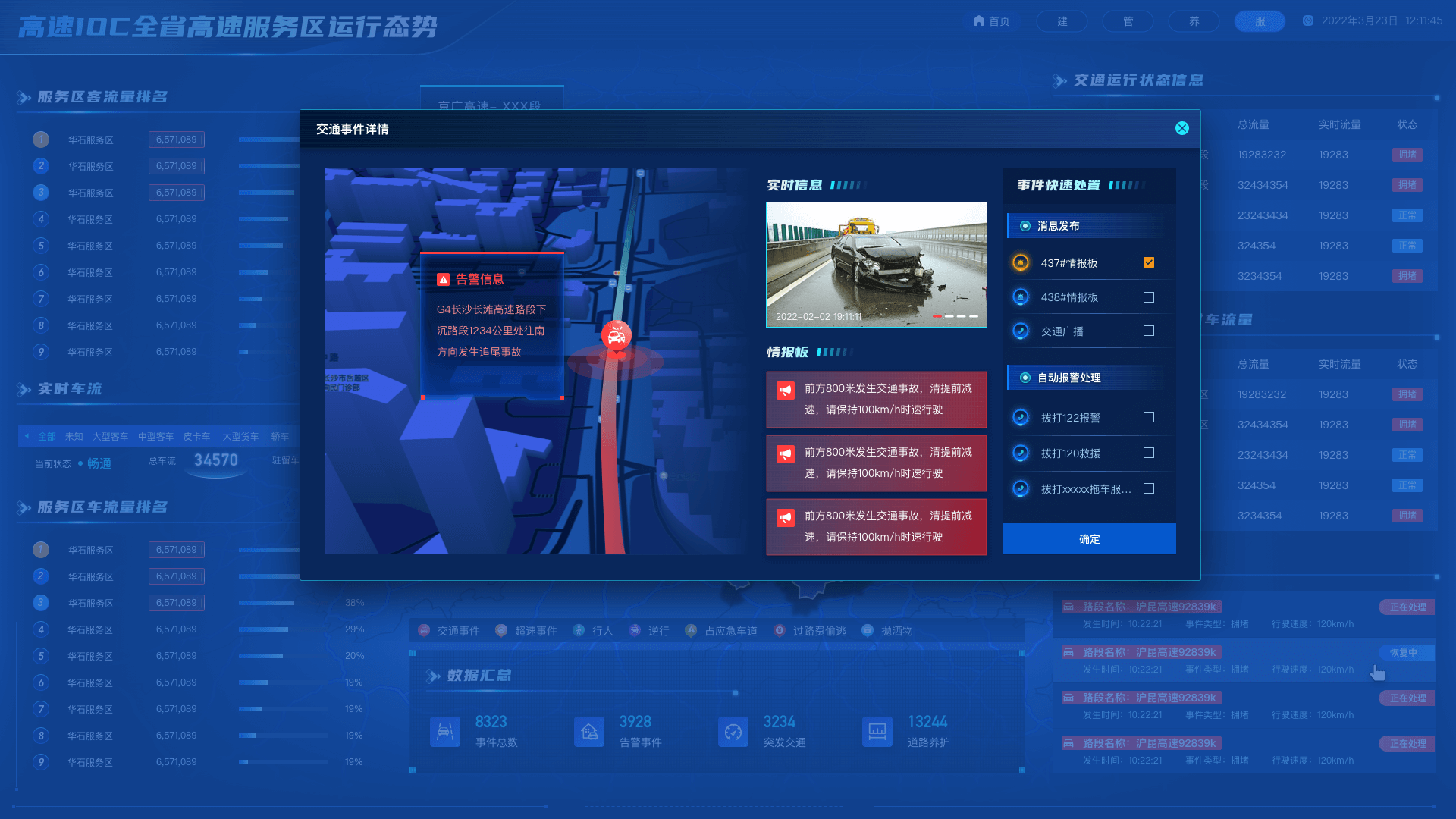The width and height of the screenshot is (1456, 819).
Task: Select the 自动报警处理 radio button
Action: pos(1025,377)
